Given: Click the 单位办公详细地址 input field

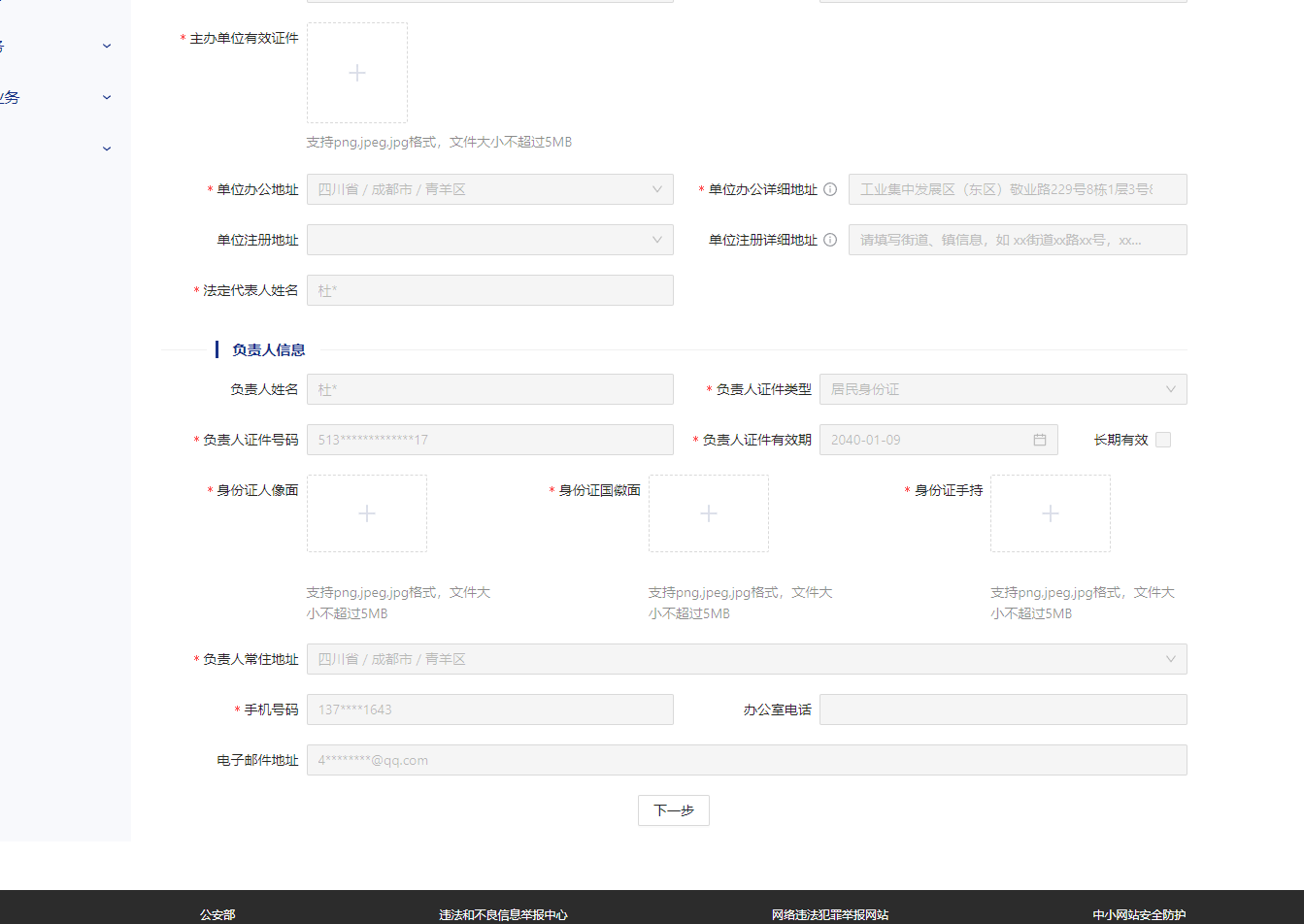Looking at the screenshot, I should [1018, 189].
